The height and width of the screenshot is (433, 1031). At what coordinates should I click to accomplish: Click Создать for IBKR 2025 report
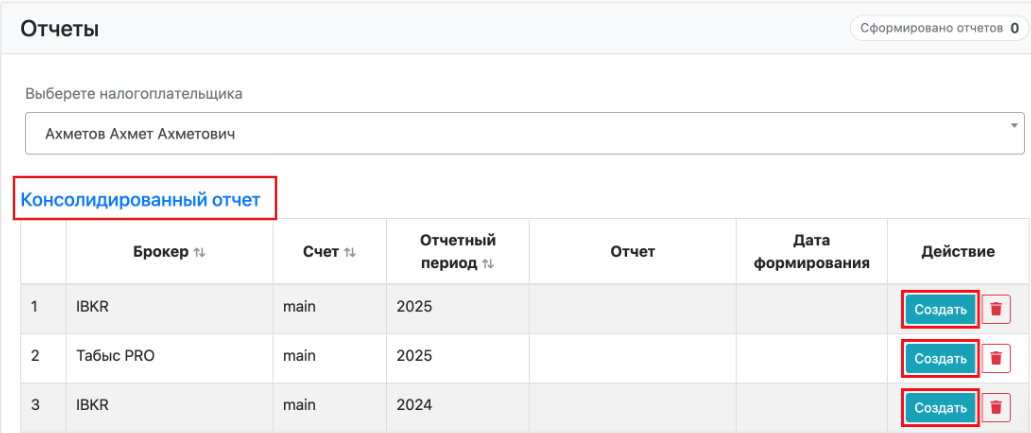tap(940, 309)
